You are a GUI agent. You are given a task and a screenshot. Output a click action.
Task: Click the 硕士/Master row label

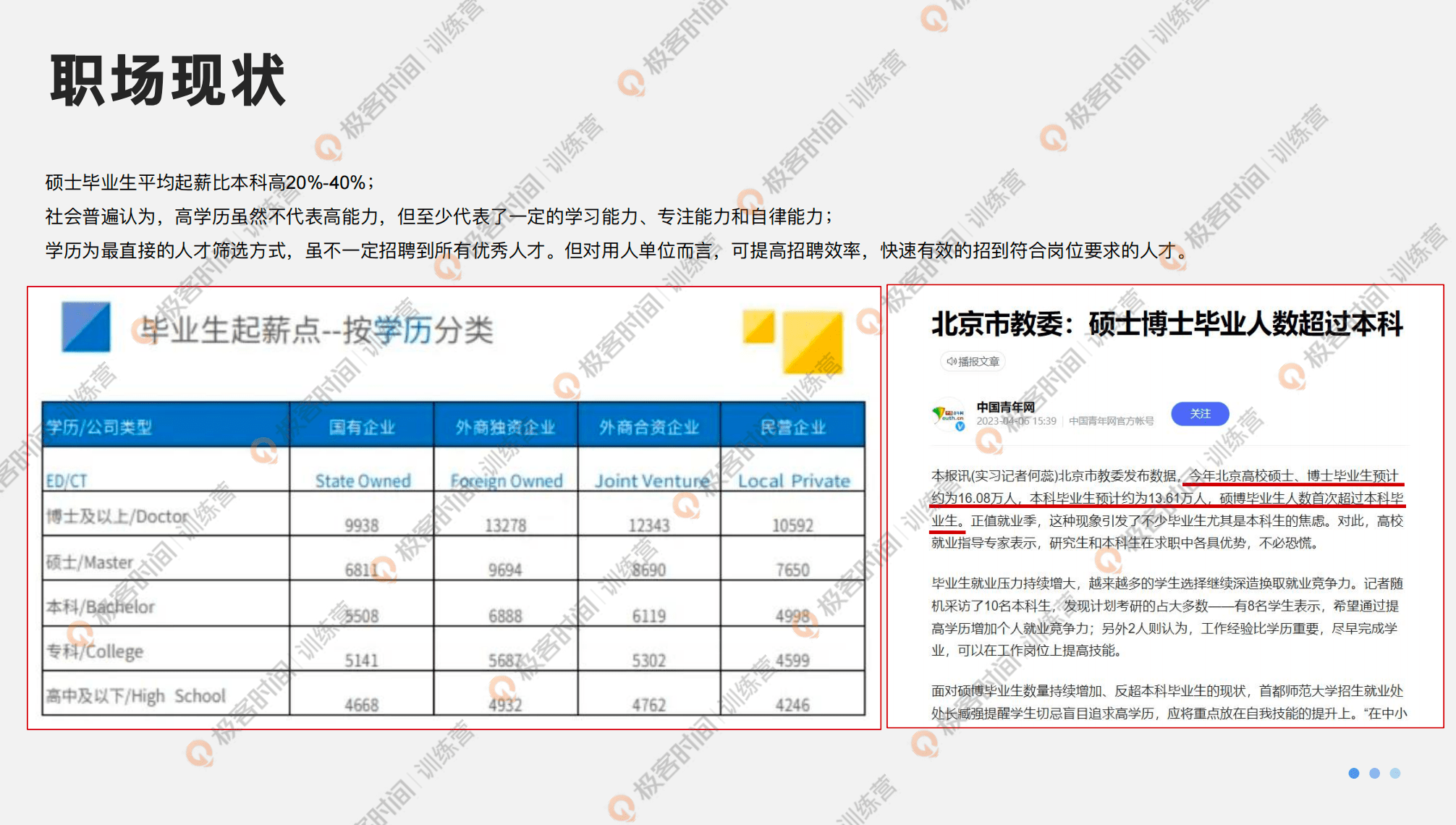(90, 562)
